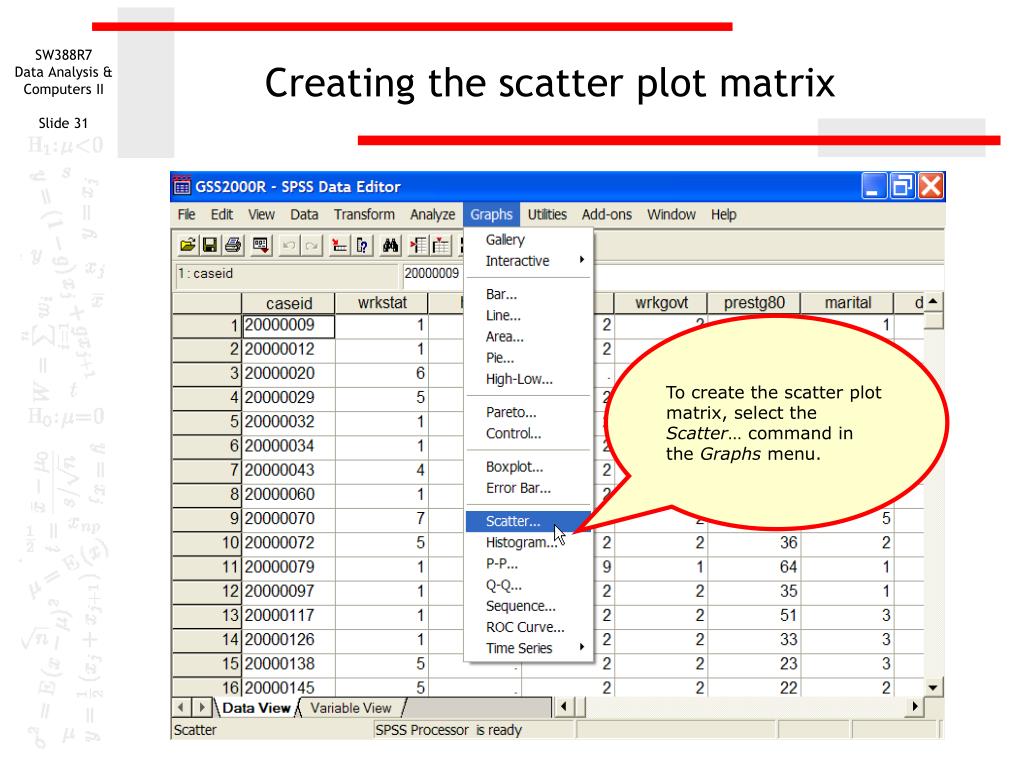
Task: Click the Graphs menu
Action: click(x=491, y=214)
